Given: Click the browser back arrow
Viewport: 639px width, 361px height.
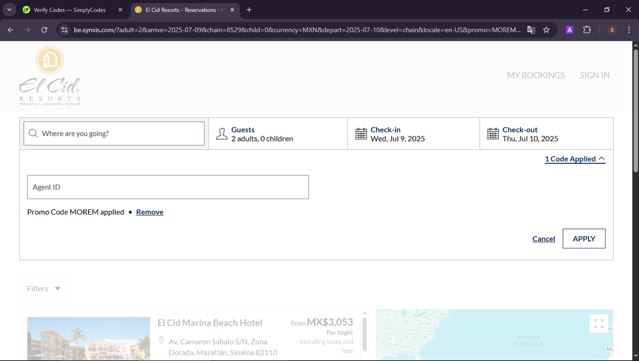Looking at the screenshot, I should (x=11, y=30).
